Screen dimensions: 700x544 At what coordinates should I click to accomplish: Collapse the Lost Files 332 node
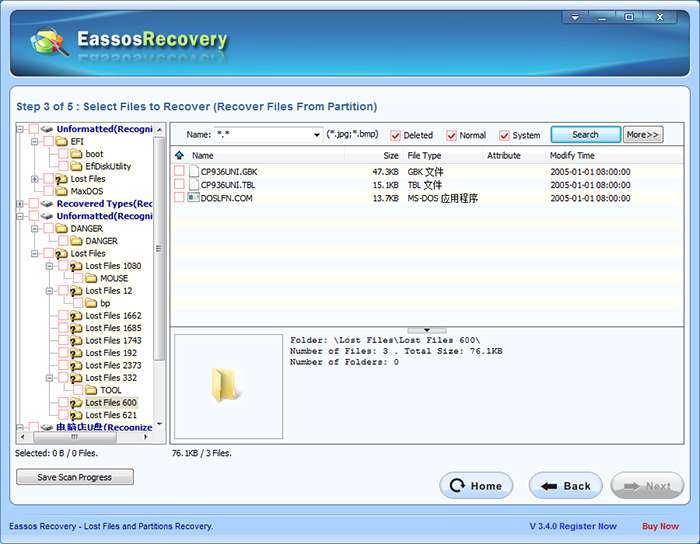[49, 378]
